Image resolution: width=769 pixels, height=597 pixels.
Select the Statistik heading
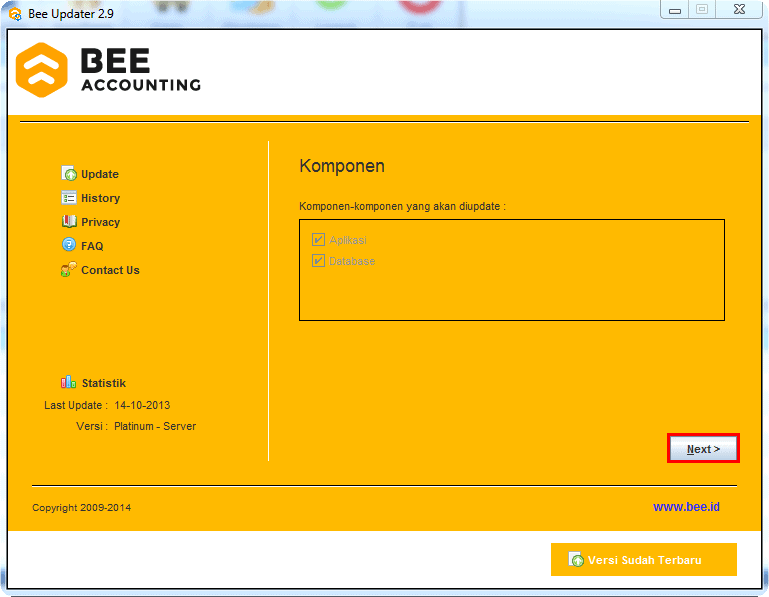103,383
